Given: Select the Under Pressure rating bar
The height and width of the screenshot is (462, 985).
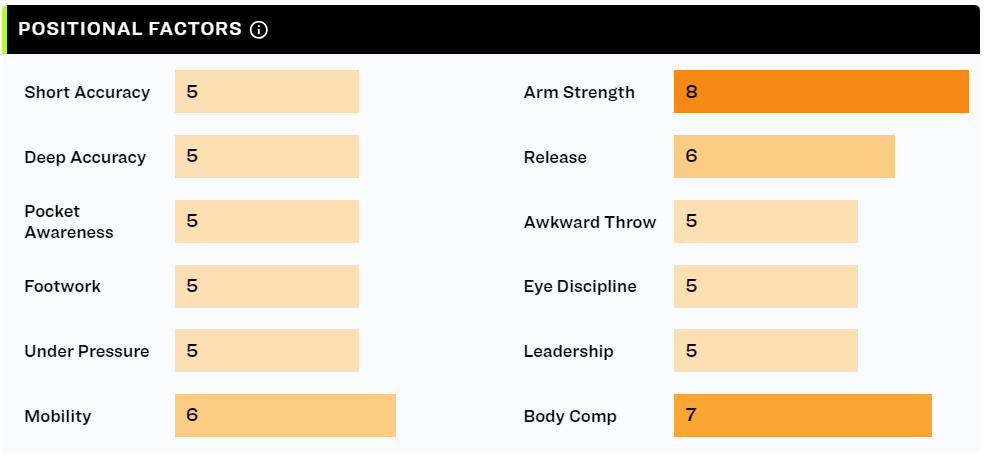Looking at the screenshot, I should (x=267, y=351).
